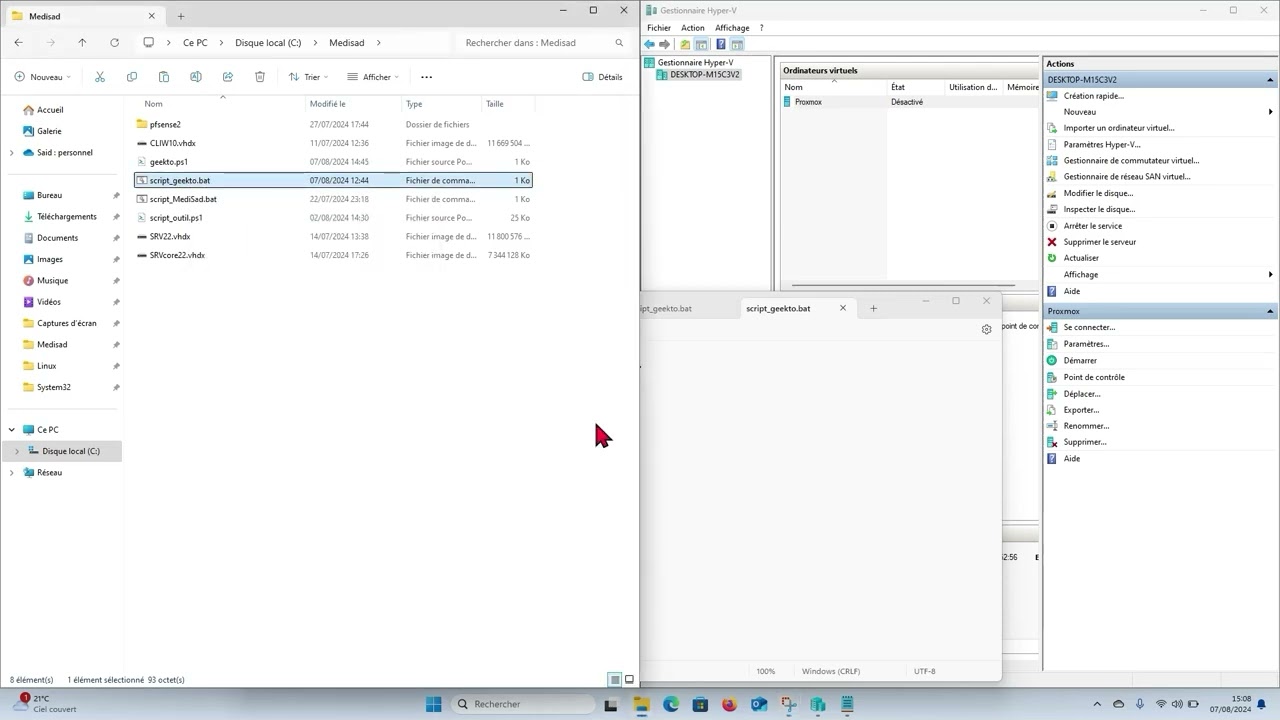Select the SRVcore22.vhdx file
1280x720 pixels.
[x=333, y=255]
